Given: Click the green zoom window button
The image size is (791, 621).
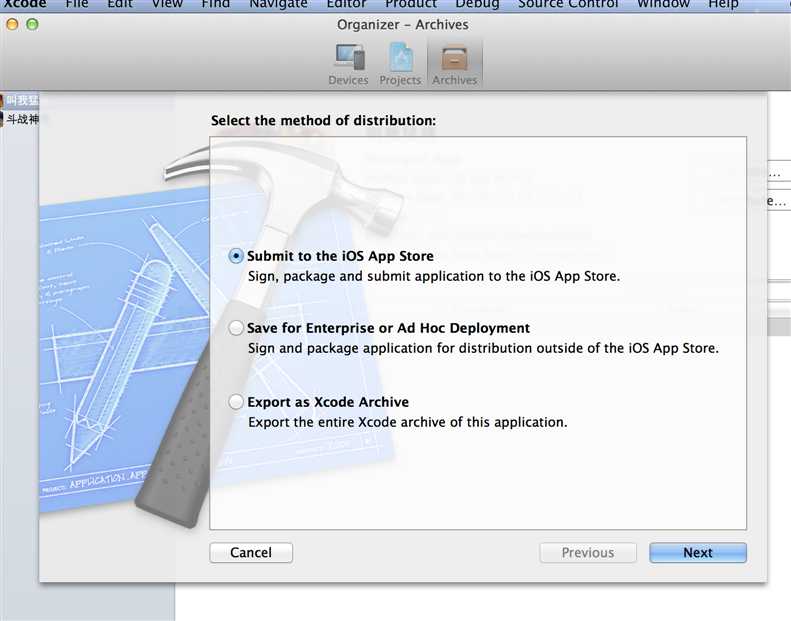Looking at the screenshot, I should (32, 24).
